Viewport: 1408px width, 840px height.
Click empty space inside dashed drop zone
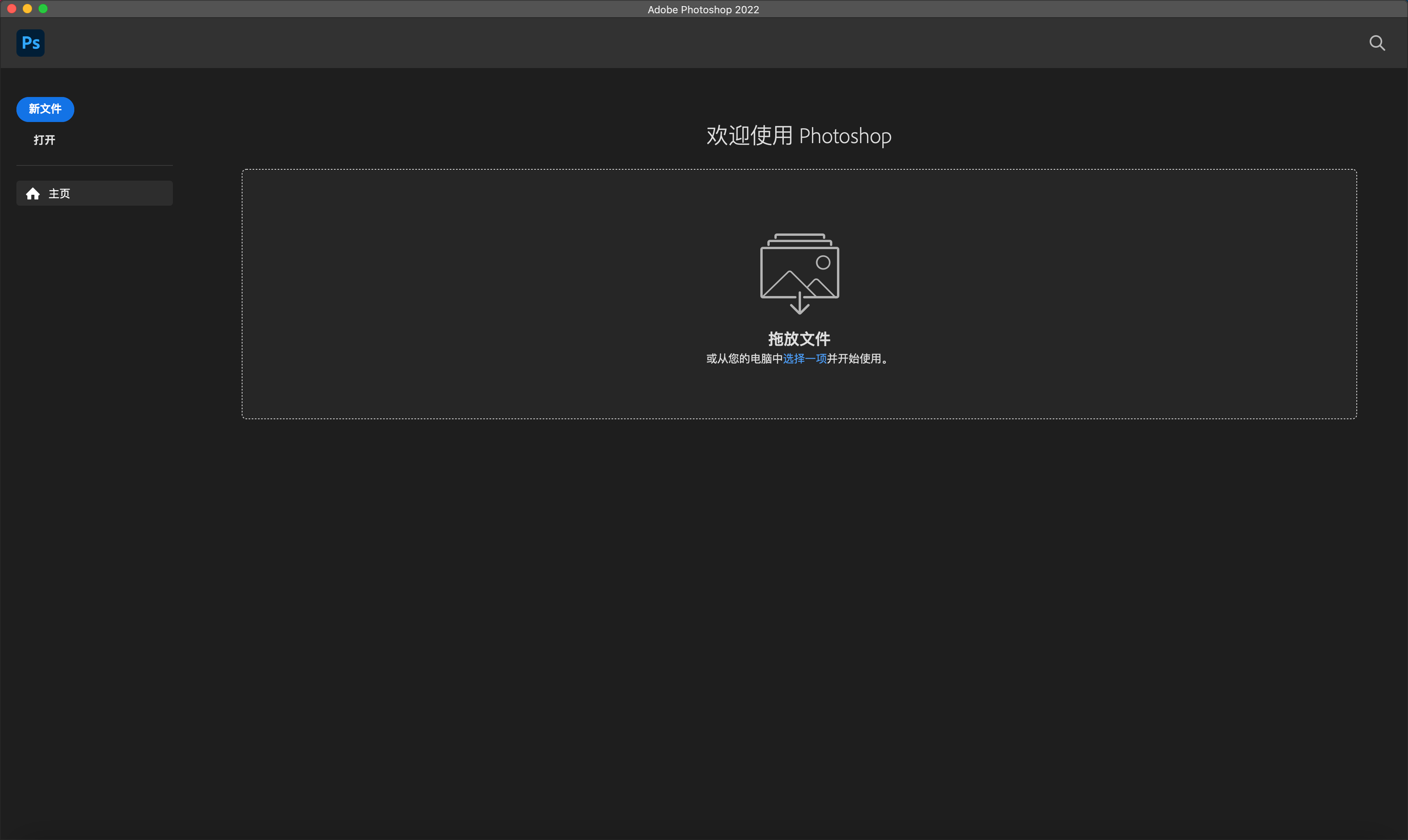point(453,294)
